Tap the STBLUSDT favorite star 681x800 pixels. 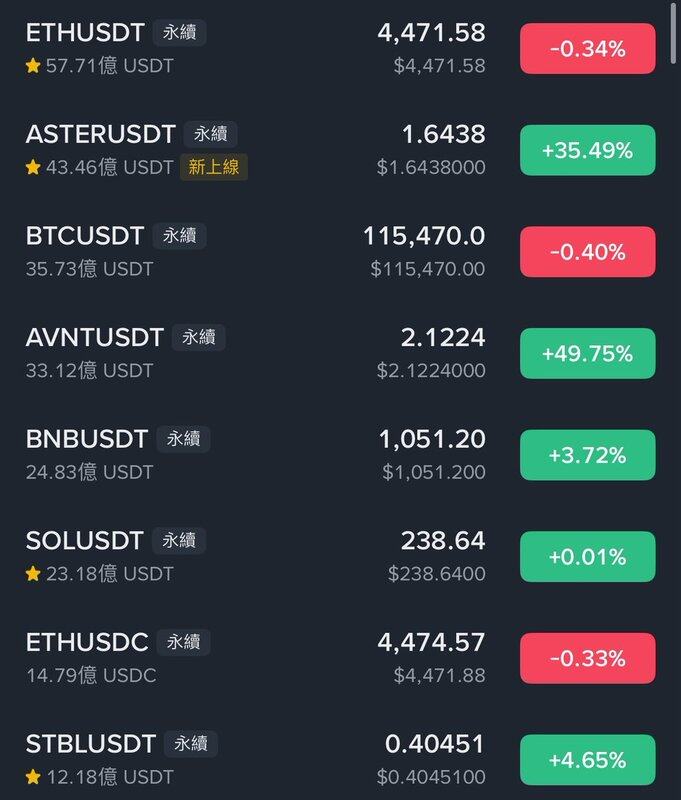(33, 777)
